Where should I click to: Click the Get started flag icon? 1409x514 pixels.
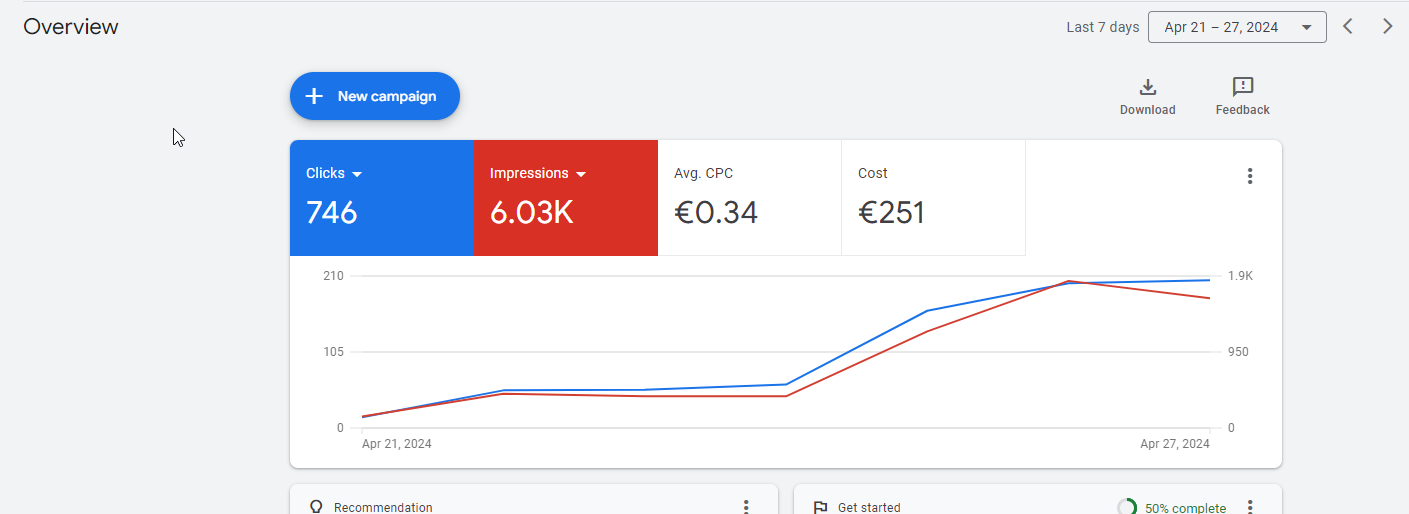click(x=820, y=507)
